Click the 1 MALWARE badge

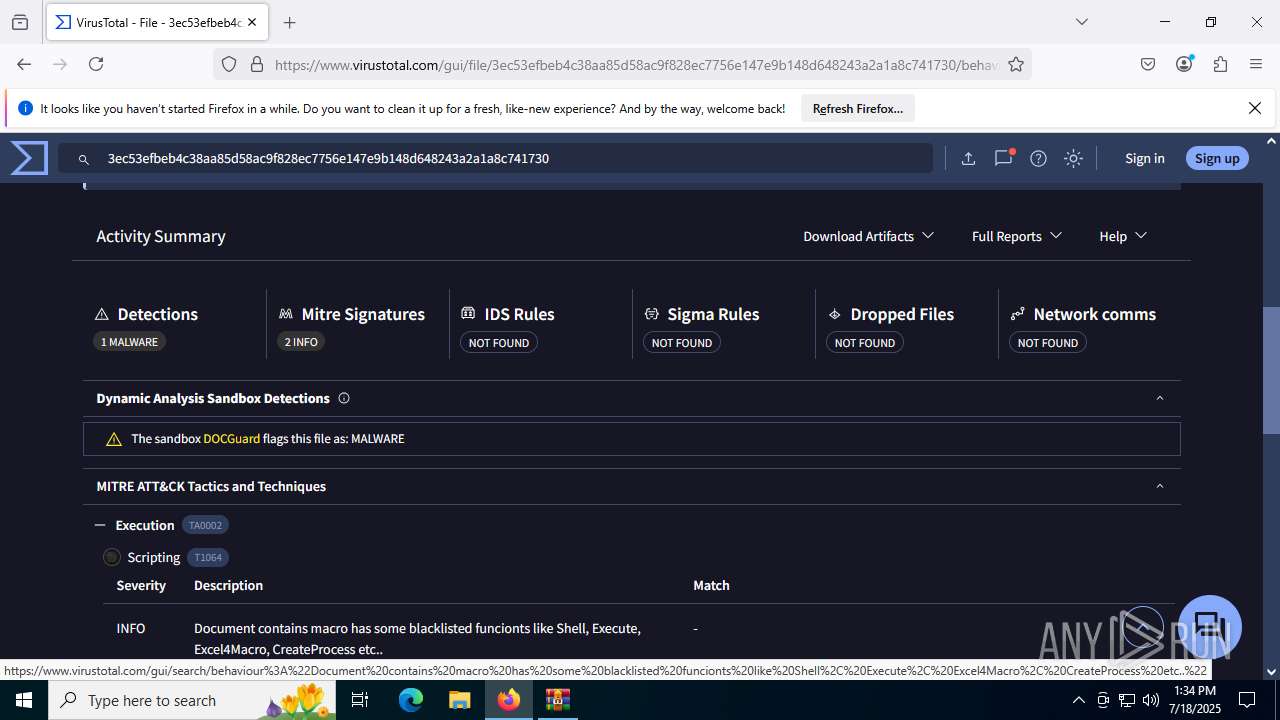tap(130, 342)
